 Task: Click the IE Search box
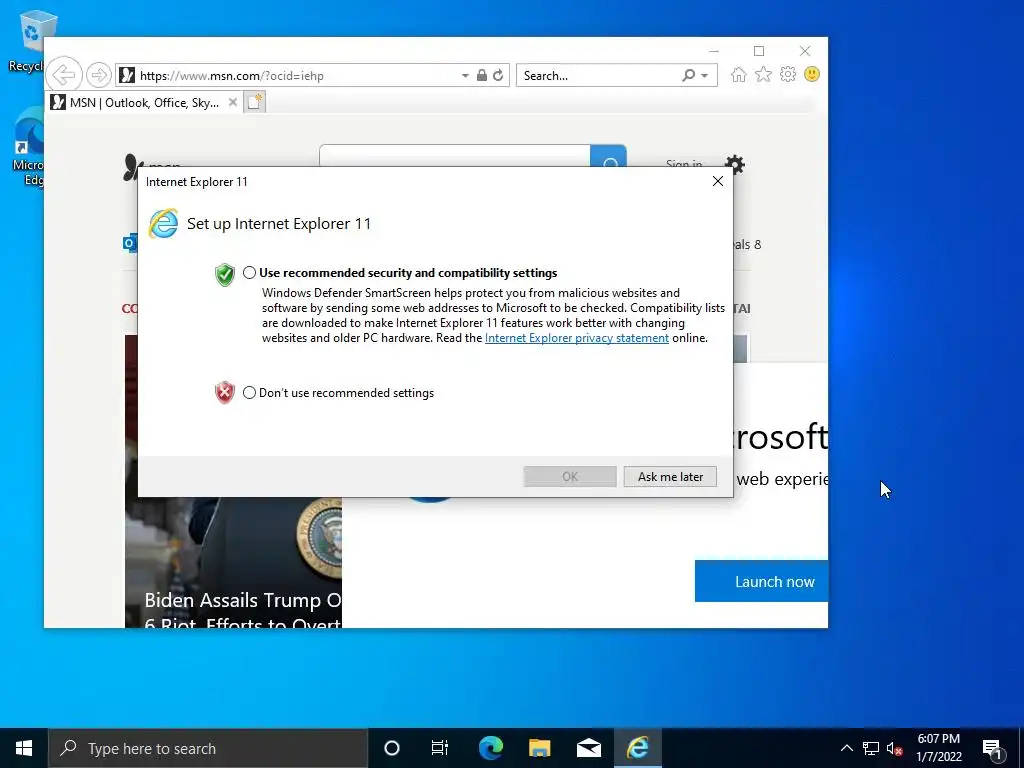[x=598, y=75]
